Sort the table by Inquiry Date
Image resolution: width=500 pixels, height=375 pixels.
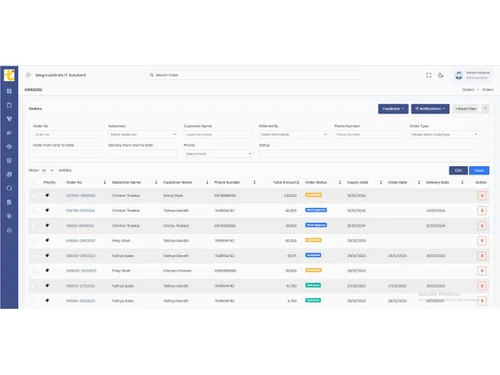pos(381,182)
